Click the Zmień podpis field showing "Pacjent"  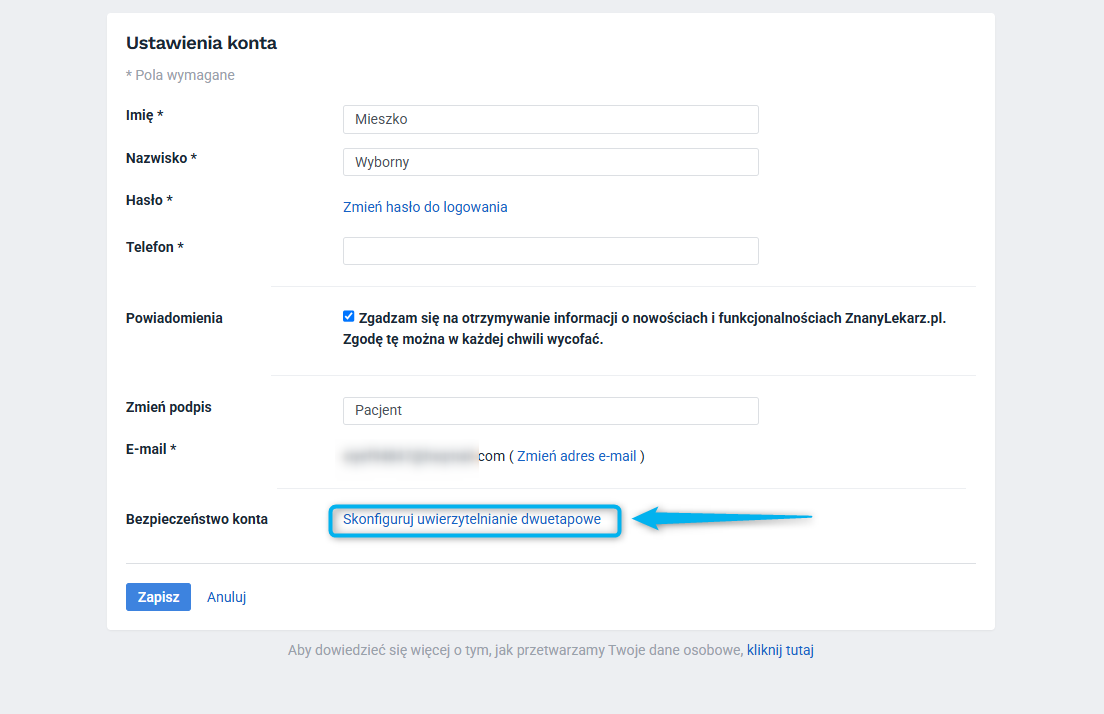coord(550,411)
